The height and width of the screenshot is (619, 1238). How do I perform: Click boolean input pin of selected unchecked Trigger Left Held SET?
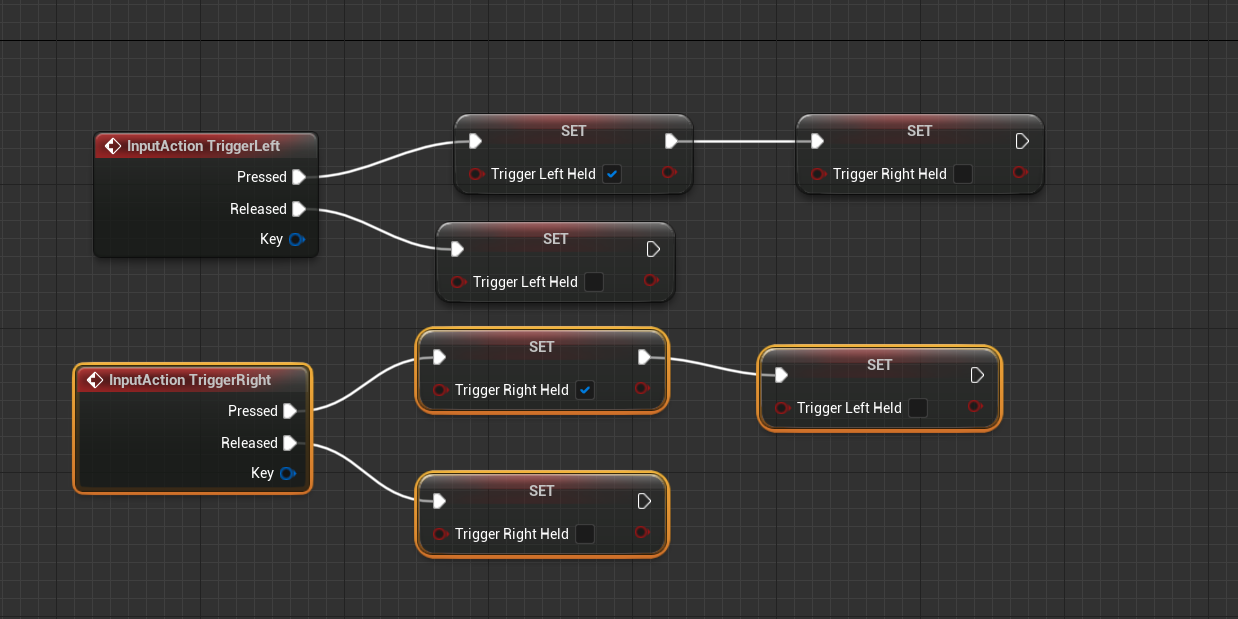(783, 407)
